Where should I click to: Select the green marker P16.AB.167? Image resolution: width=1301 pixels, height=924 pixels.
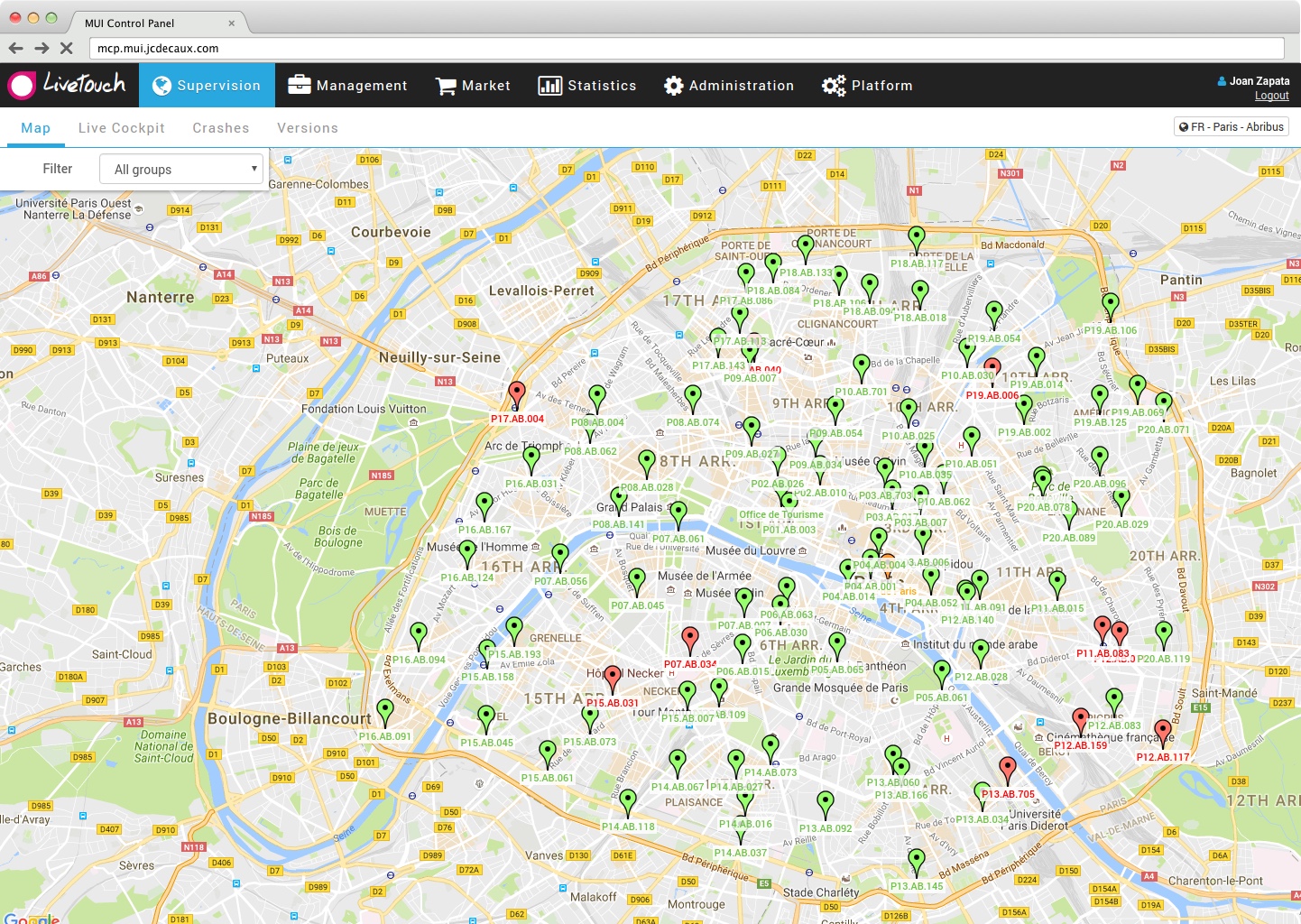pos(484,506)
